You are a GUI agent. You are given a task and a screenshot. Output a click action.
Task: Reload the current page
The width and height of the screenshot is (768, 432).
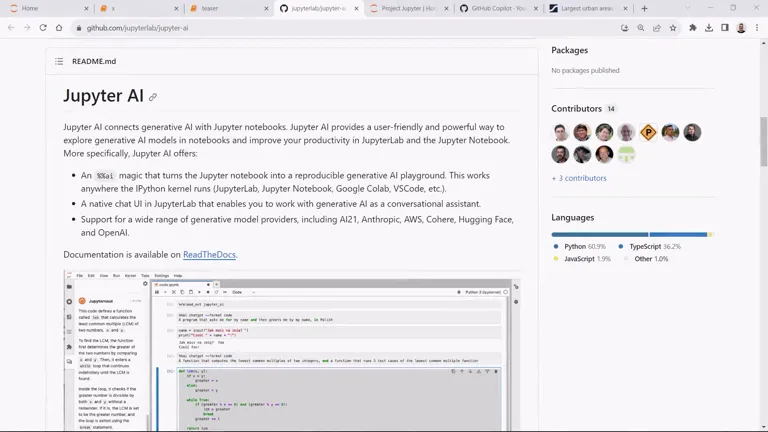43,28
